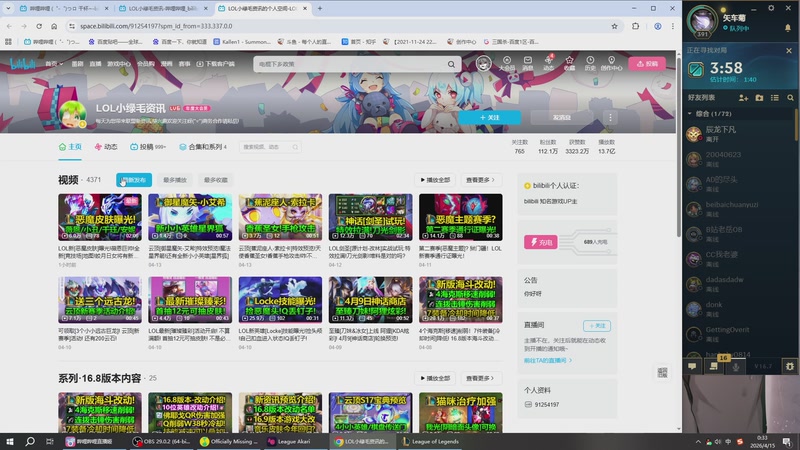Collapse the 综合 (1/72) friends group
The height and width of the screenshot is (450, 800).
point(689,114)
